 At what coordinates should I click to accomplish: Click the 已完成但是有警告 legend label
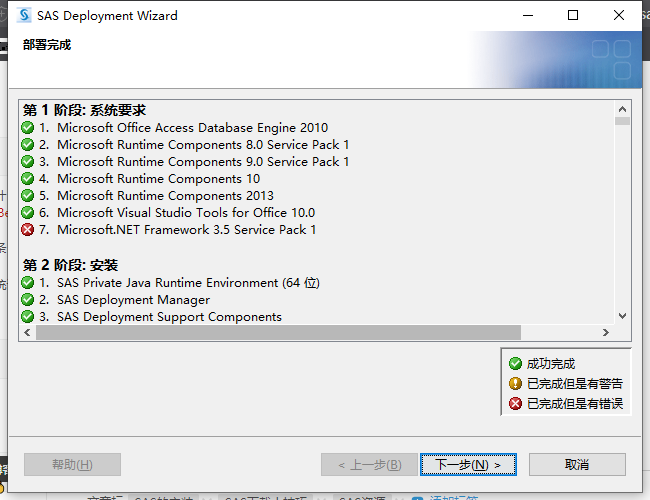(575, 383)
